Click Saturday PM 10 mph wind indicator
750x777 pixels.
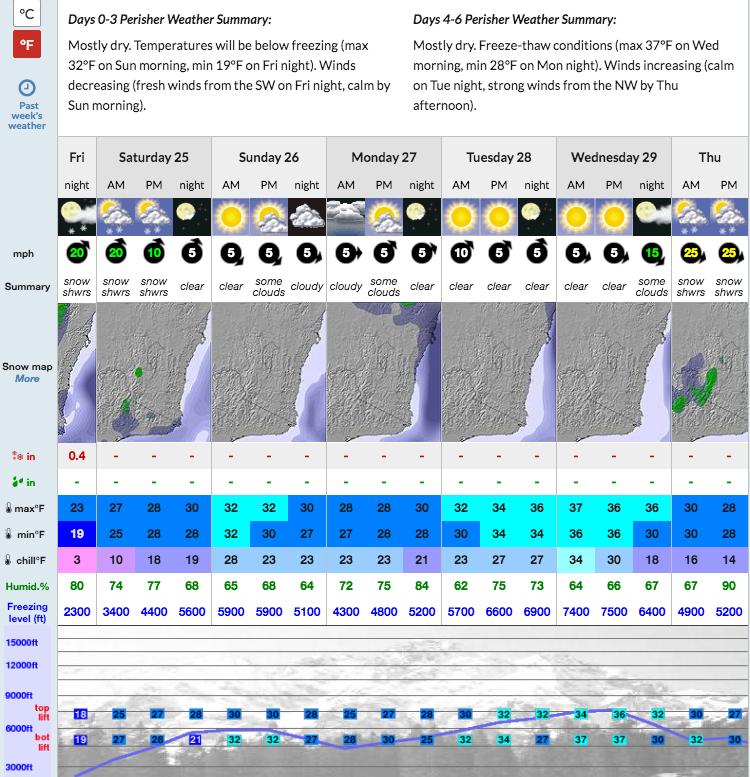point(155,252)
